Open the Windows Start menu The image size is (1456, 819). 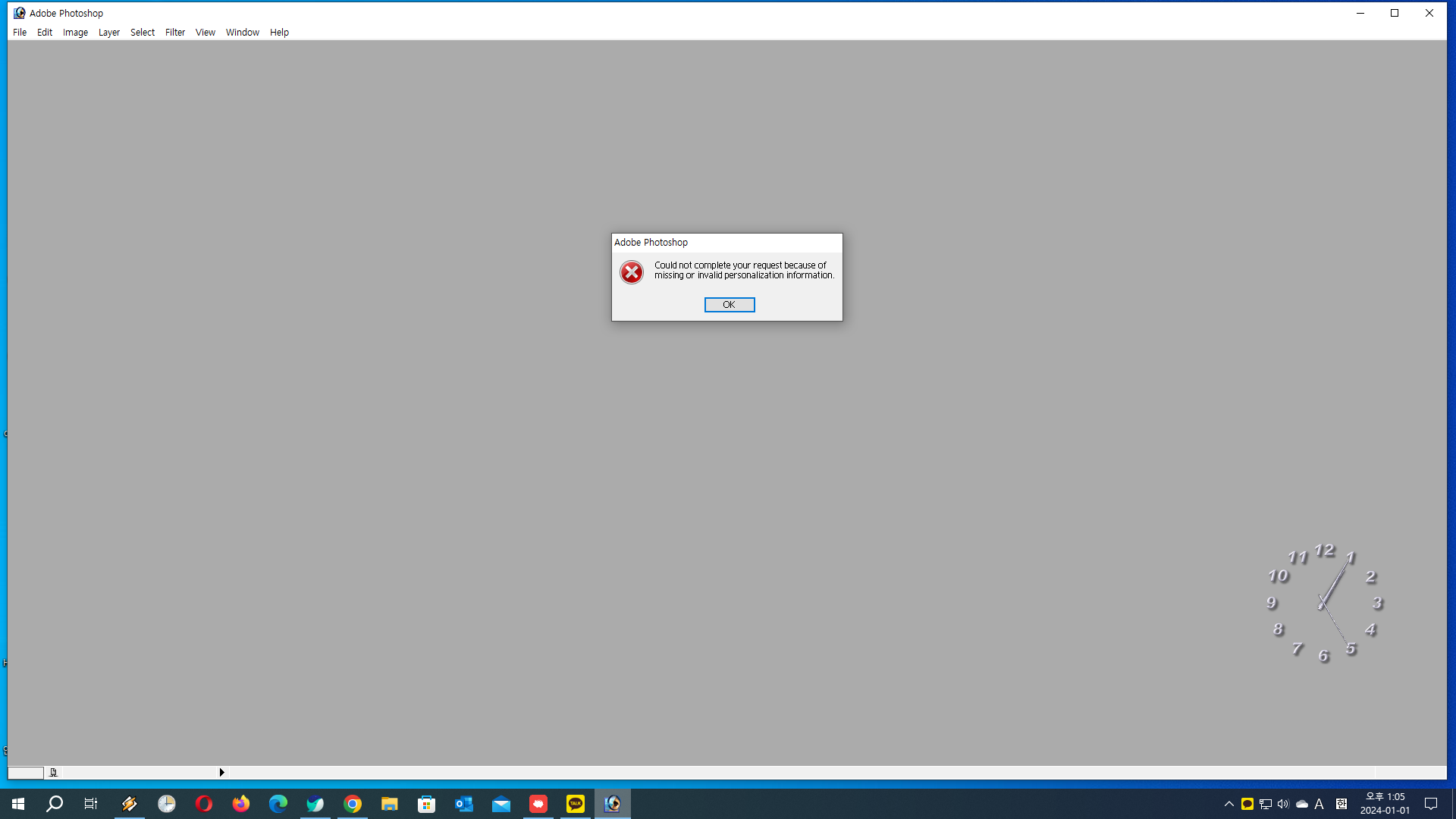point(18,804)
